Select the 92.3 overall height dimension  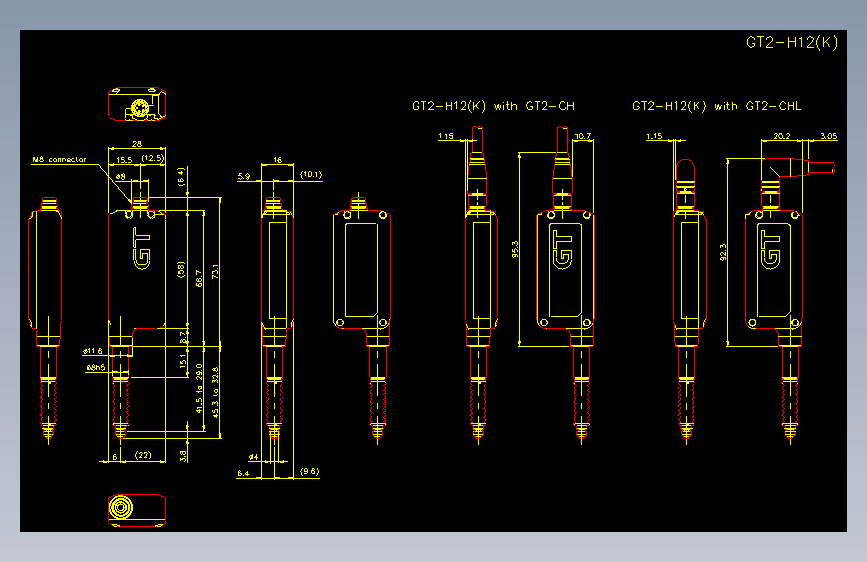click(x=723, y=252)
